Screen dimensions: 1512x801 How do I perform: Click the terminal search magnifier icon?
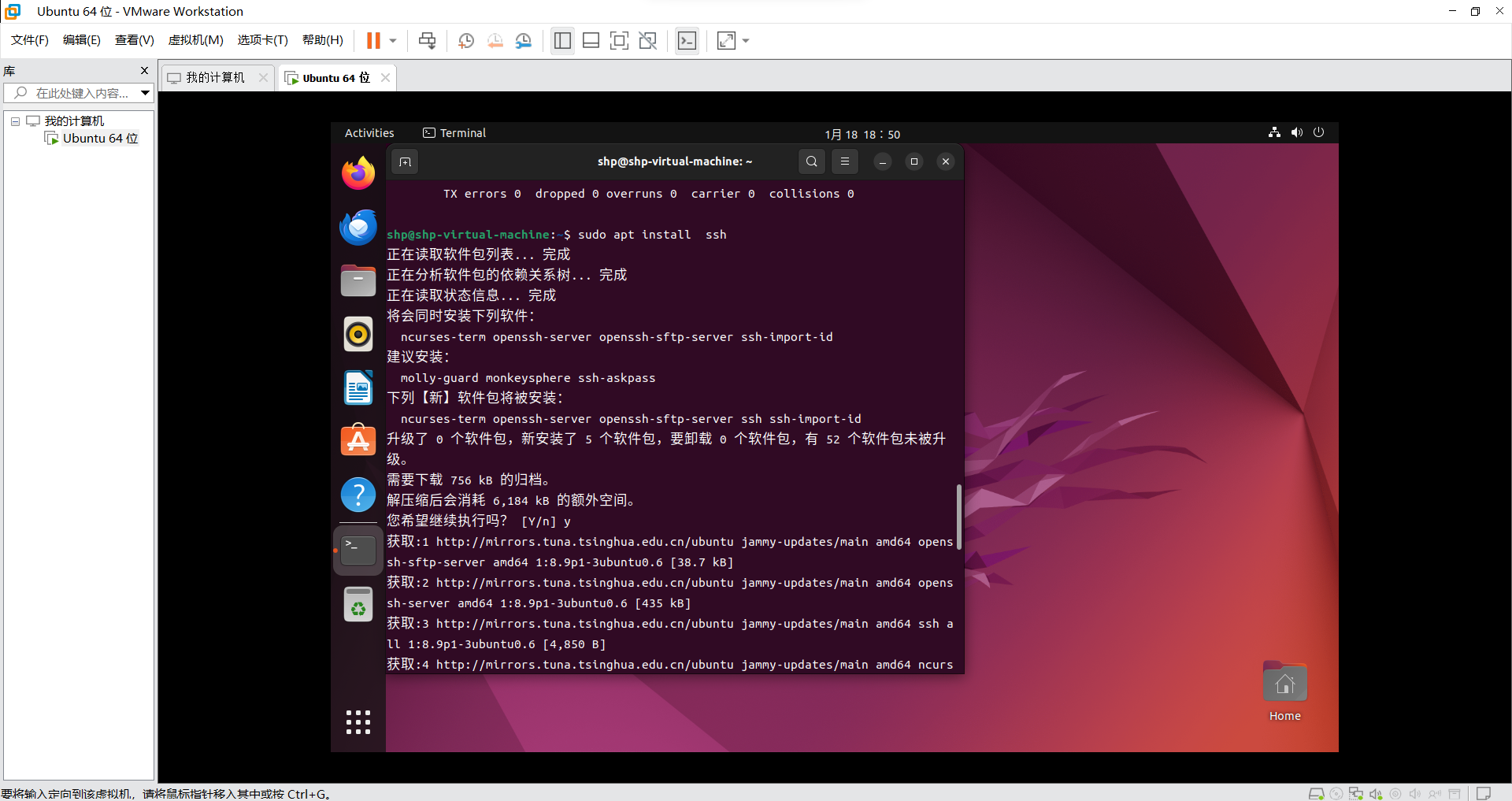(x=812, y=161)
